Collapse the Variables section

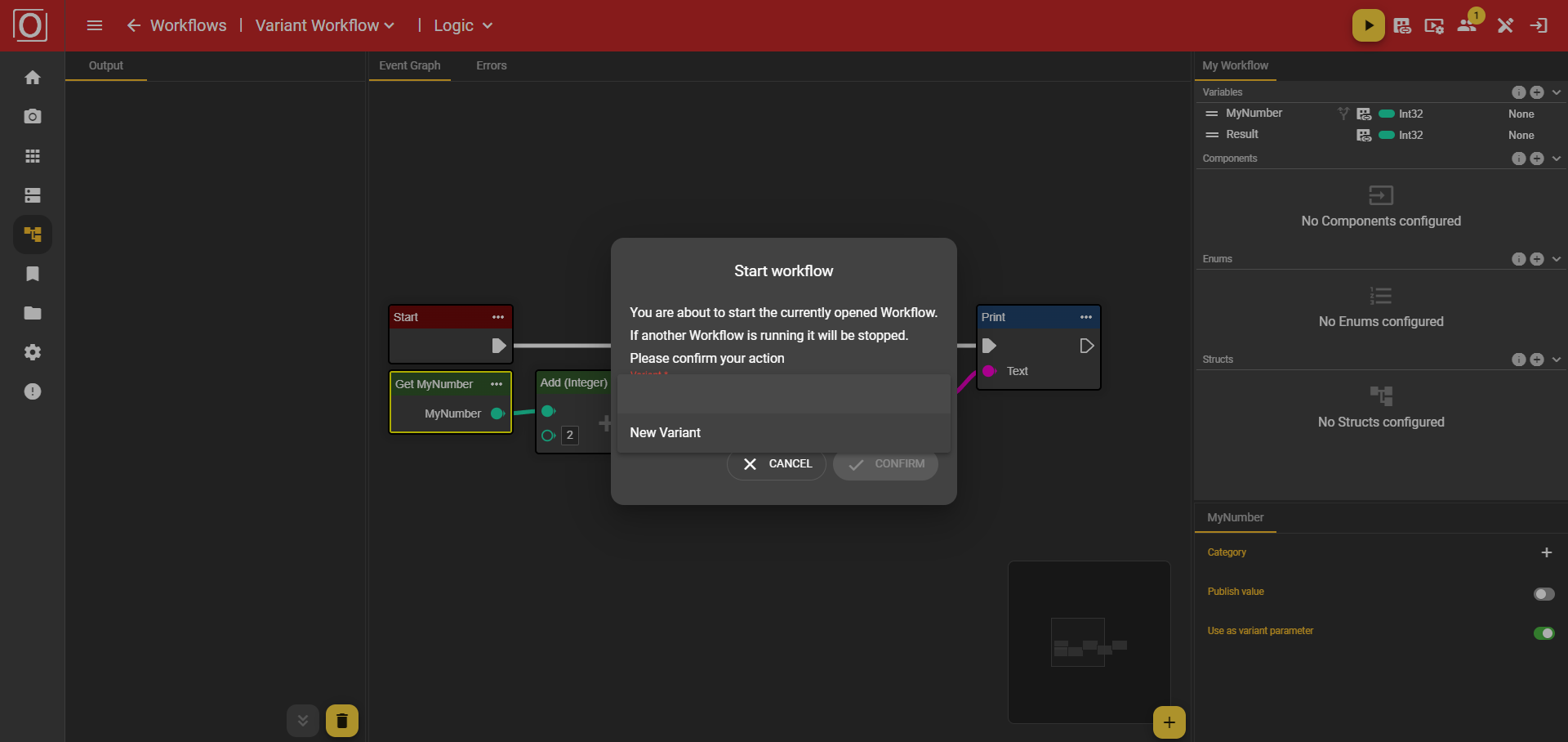click(1555, 92)
